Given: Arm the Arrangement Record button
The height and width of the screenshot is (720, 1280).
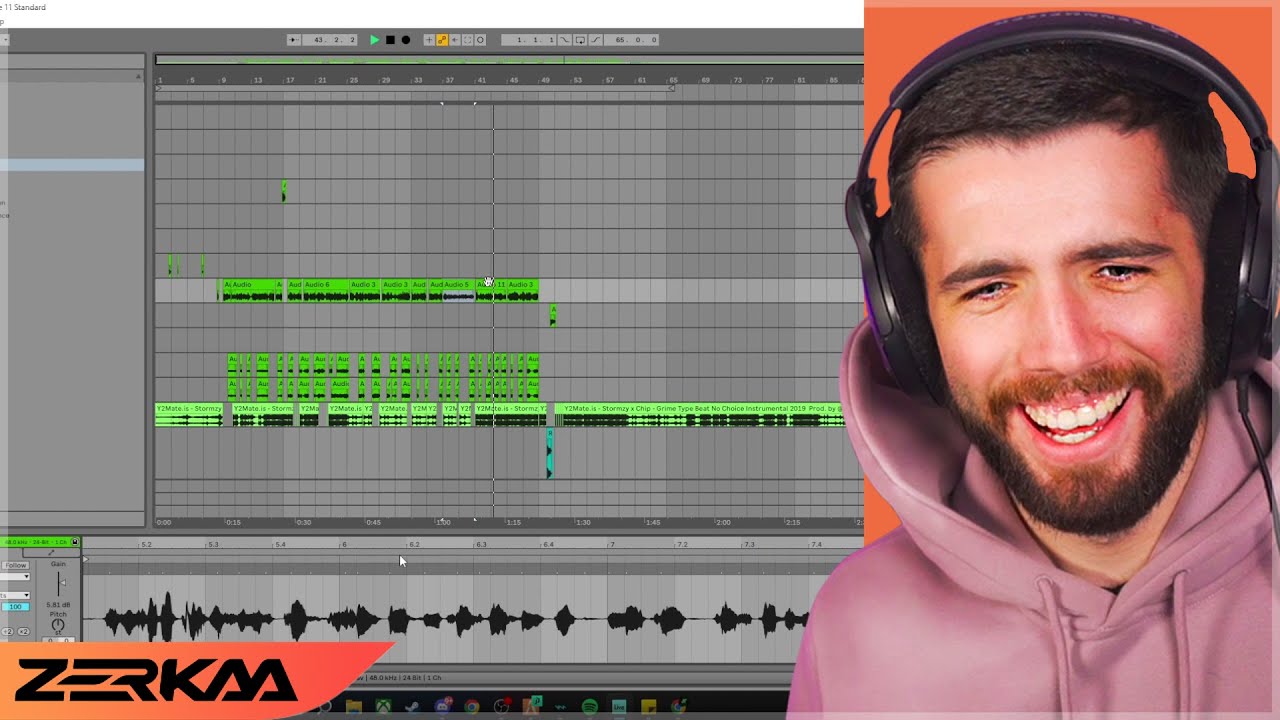Looking at the screenshot, I should coord(406,40).
